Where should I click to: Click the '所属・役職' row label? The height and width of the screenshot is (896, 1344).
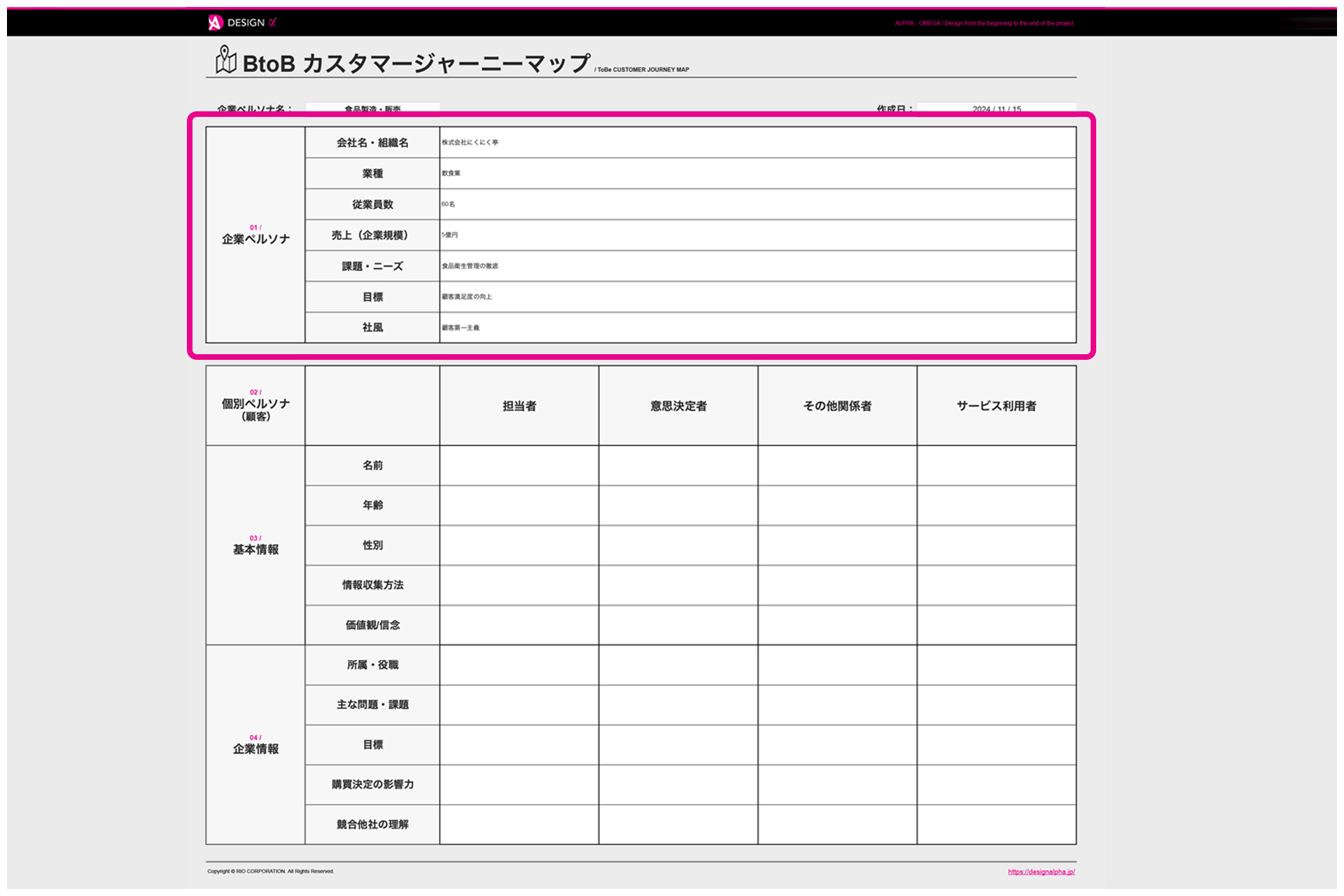(x=372, y=665)
